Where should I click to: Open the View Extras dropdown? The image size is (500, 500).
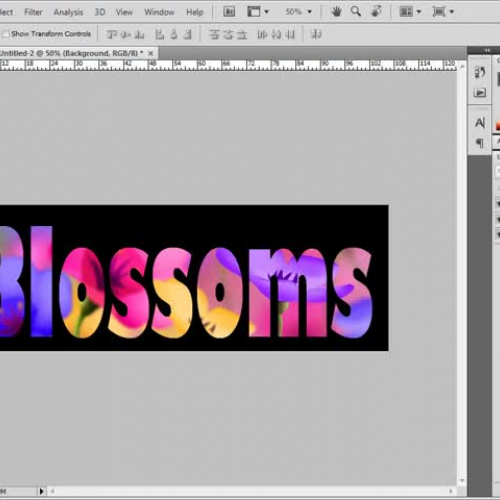click(258, 12)
